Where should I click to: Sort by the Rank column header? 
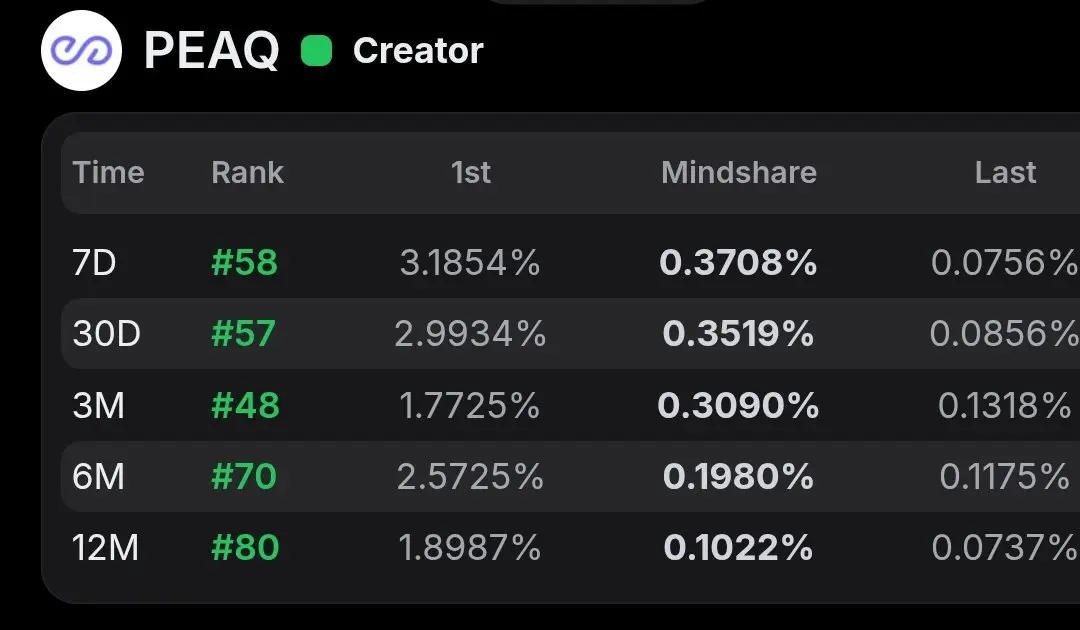point(247,172)
